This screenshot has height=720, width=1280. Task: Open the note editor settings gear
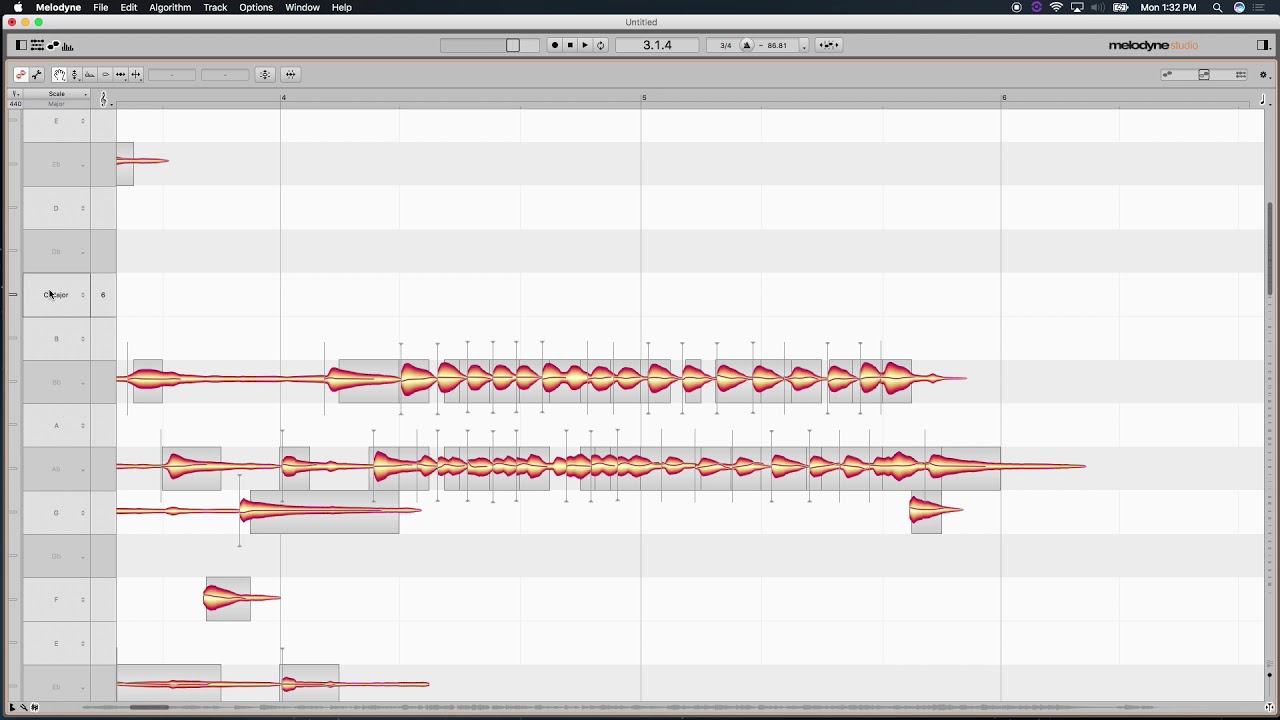coord(1264,75)
